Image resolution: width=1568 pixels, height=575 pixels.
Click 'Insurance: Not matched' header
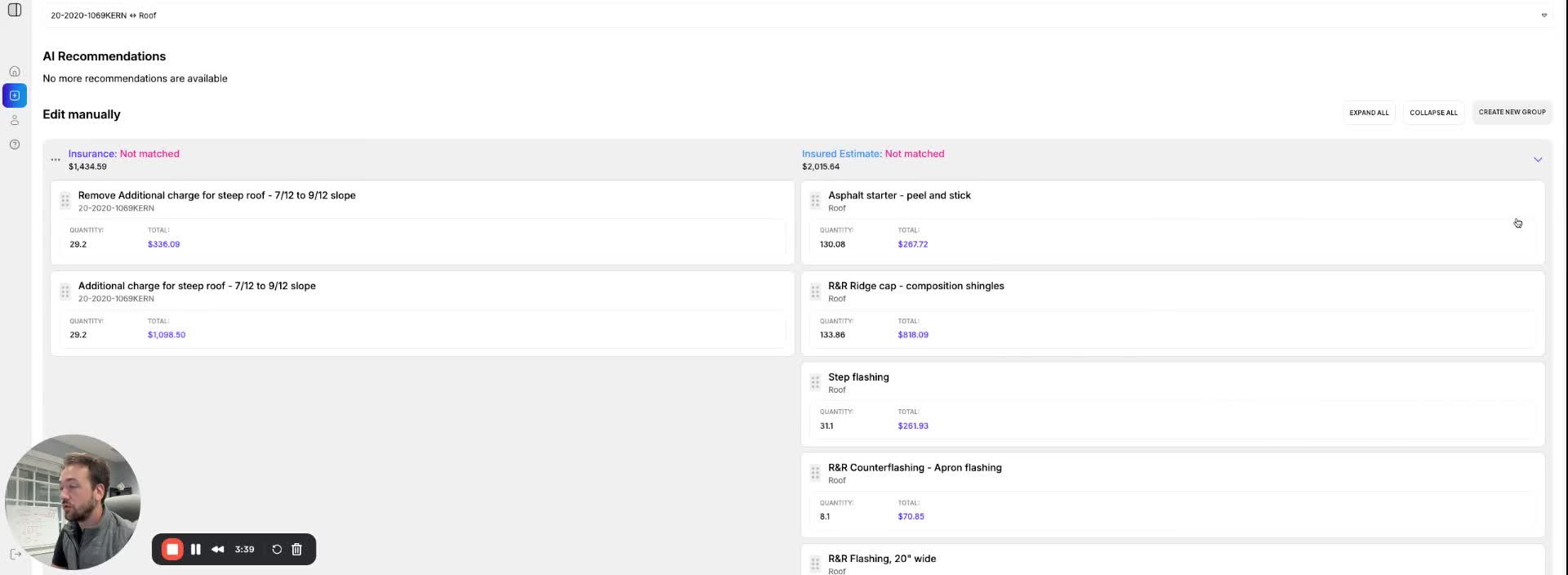coord(123,154)
